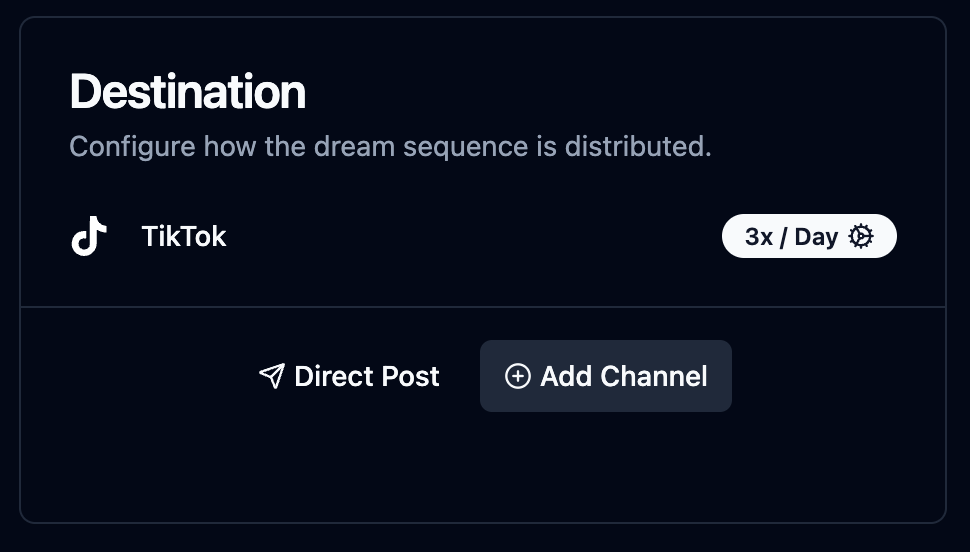
Task: Open the 3x / Day frequency badge
Action: (x=809, y=236)
